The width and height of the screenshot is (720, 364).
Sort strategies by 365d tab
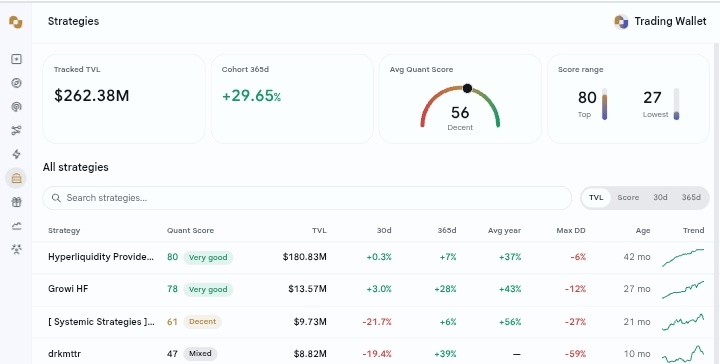[x=691, y=197]
